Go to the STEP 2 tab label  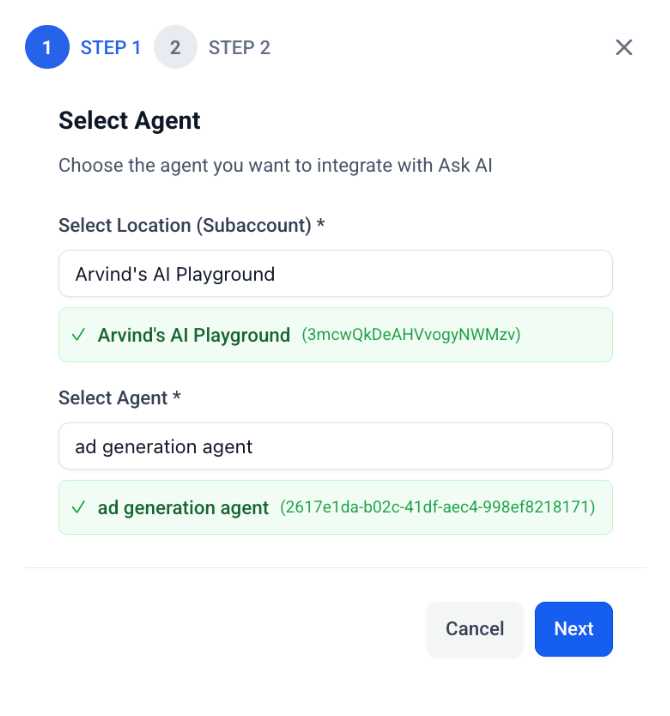[x=239, y=48]
